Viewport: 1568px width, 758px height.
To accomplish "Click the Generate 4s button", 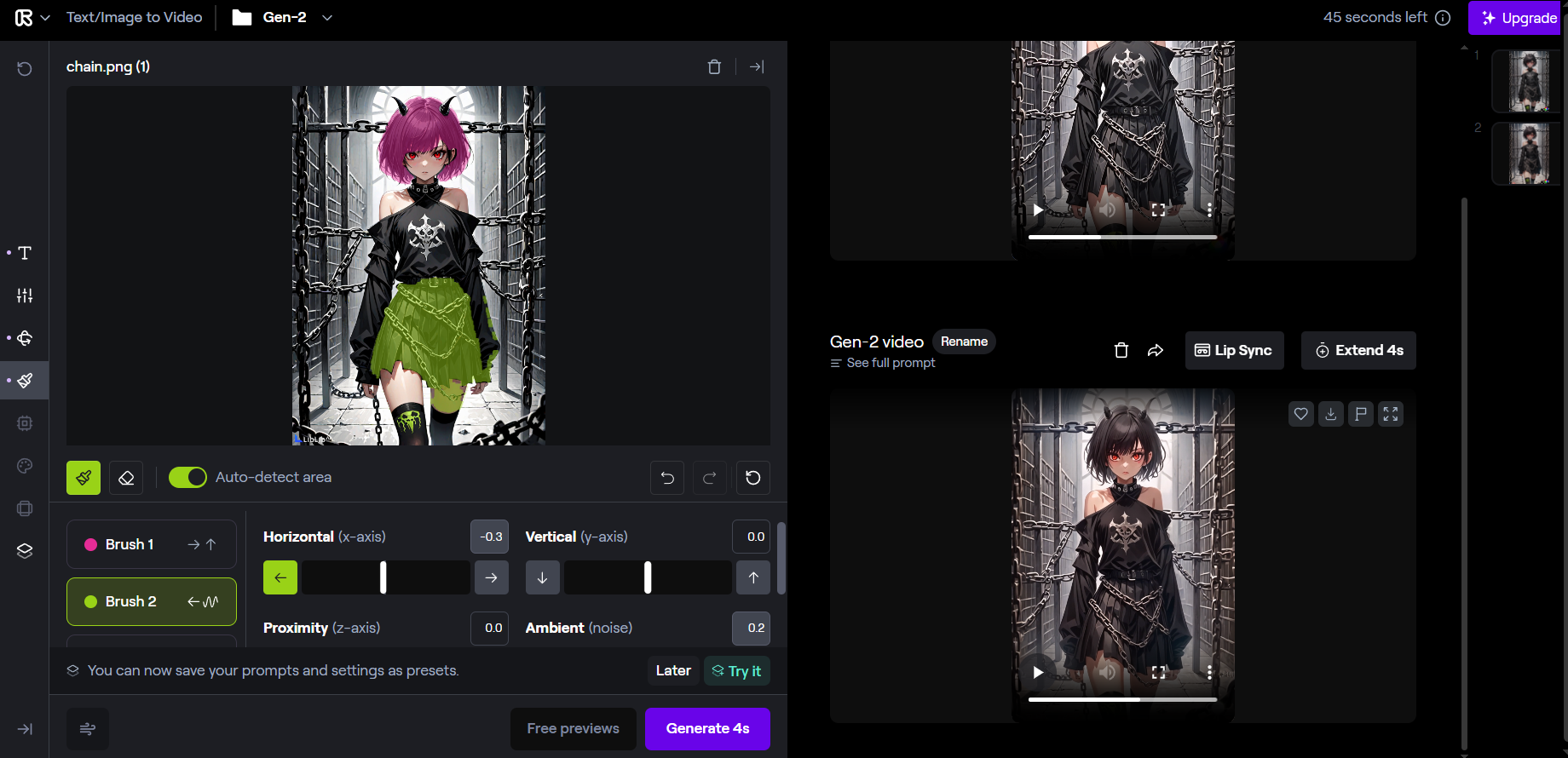I will [707, 729].
